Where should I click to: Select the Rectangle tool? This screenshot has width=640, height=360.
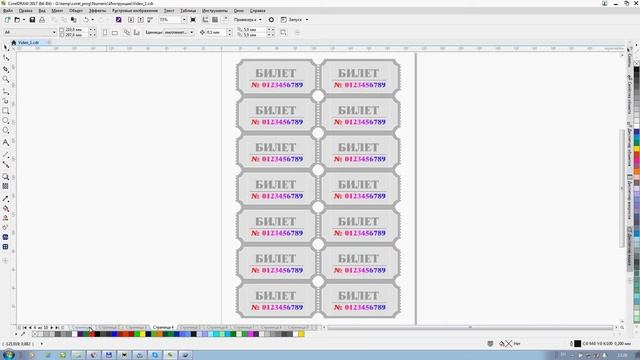(x=6, y=111)
